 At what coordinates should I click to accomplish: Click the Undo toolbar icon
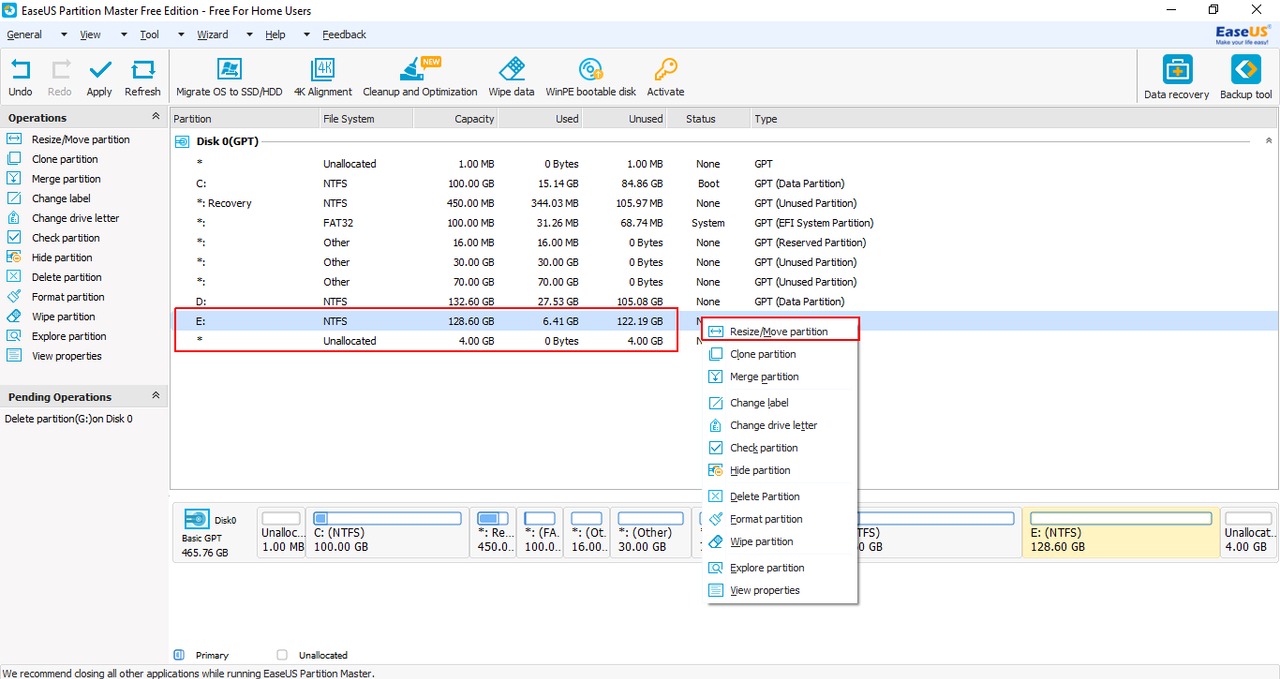(20, 78)
